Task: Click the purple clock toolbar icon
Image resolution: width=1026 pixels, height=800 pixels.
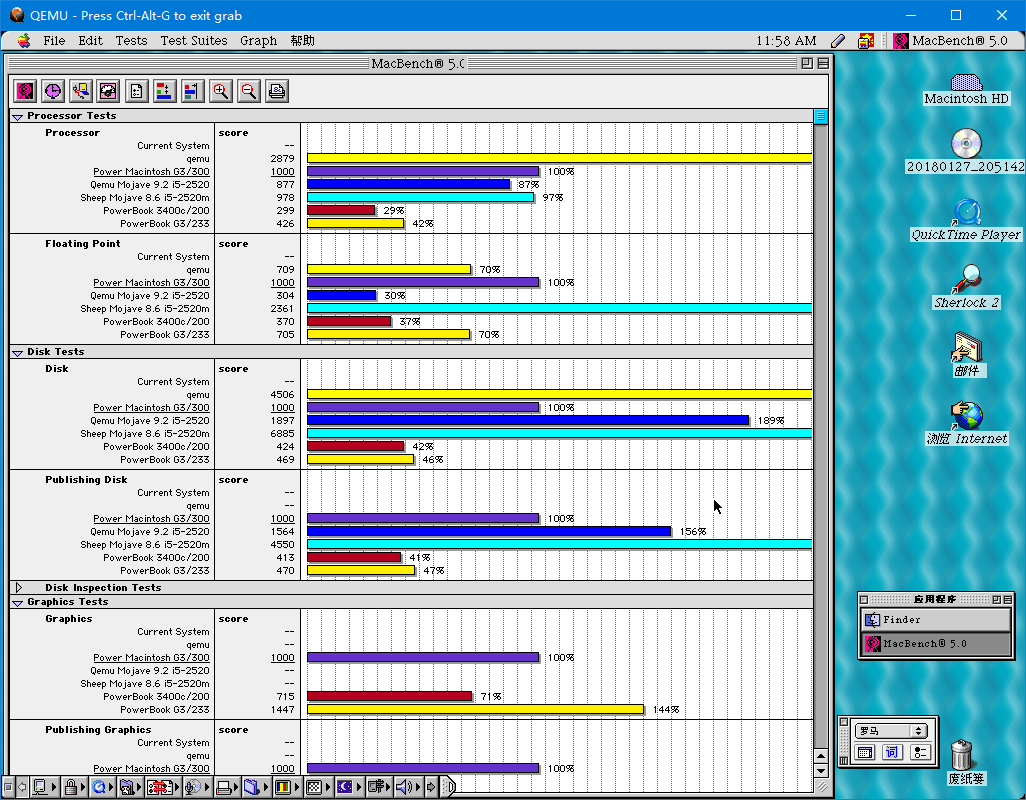Action: 52,91
